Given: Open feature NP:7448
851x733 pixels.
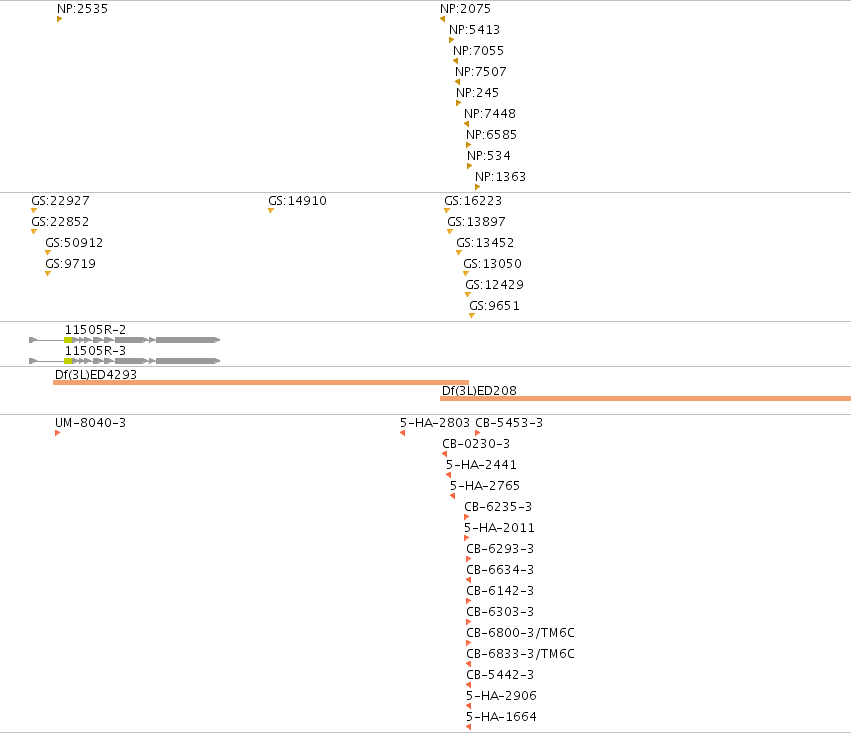Looking at the screenshot, I should click(490, 114).
